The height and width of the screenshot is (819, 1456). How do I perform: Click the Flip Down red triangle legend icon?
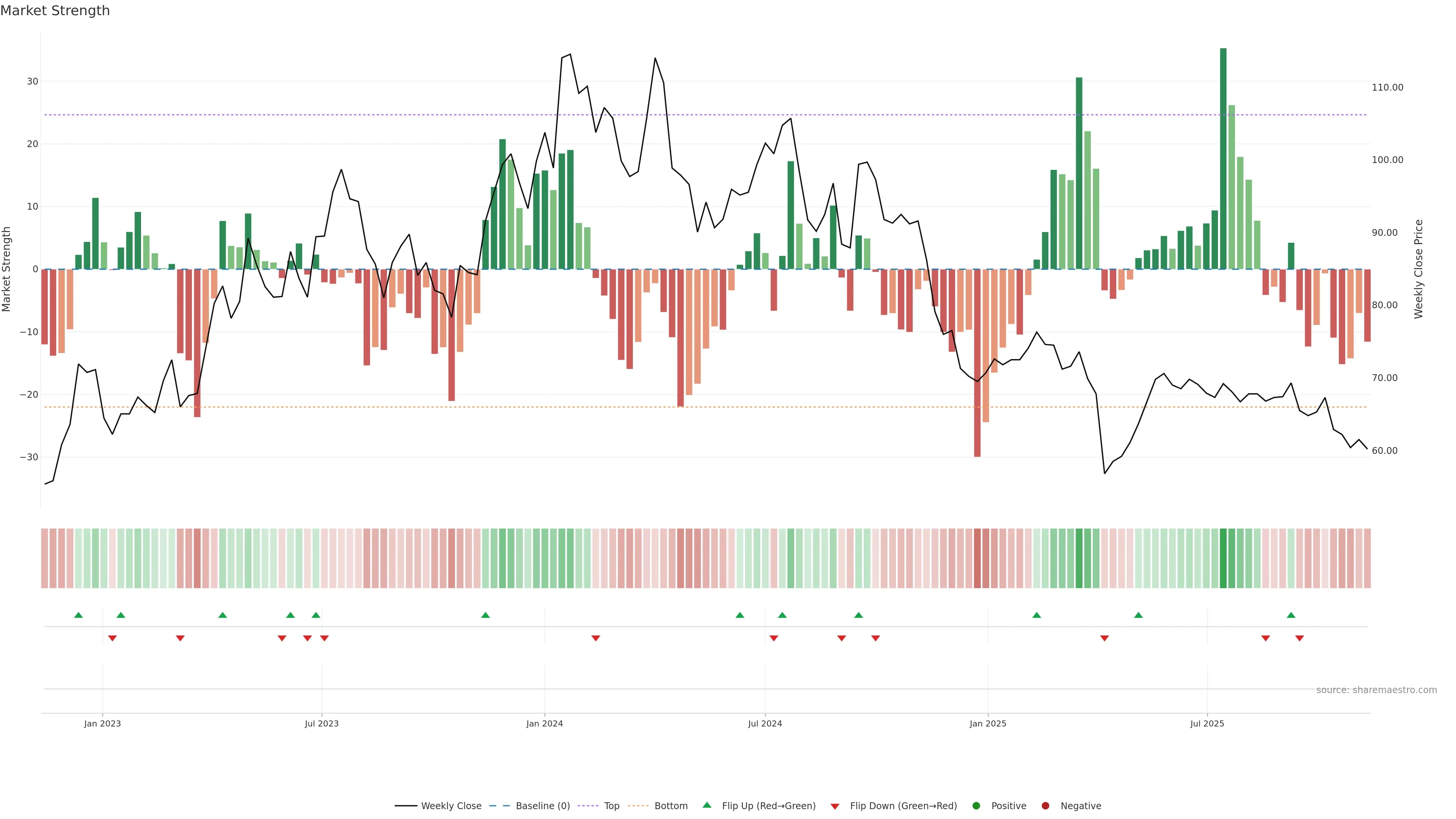click(835, 806)
